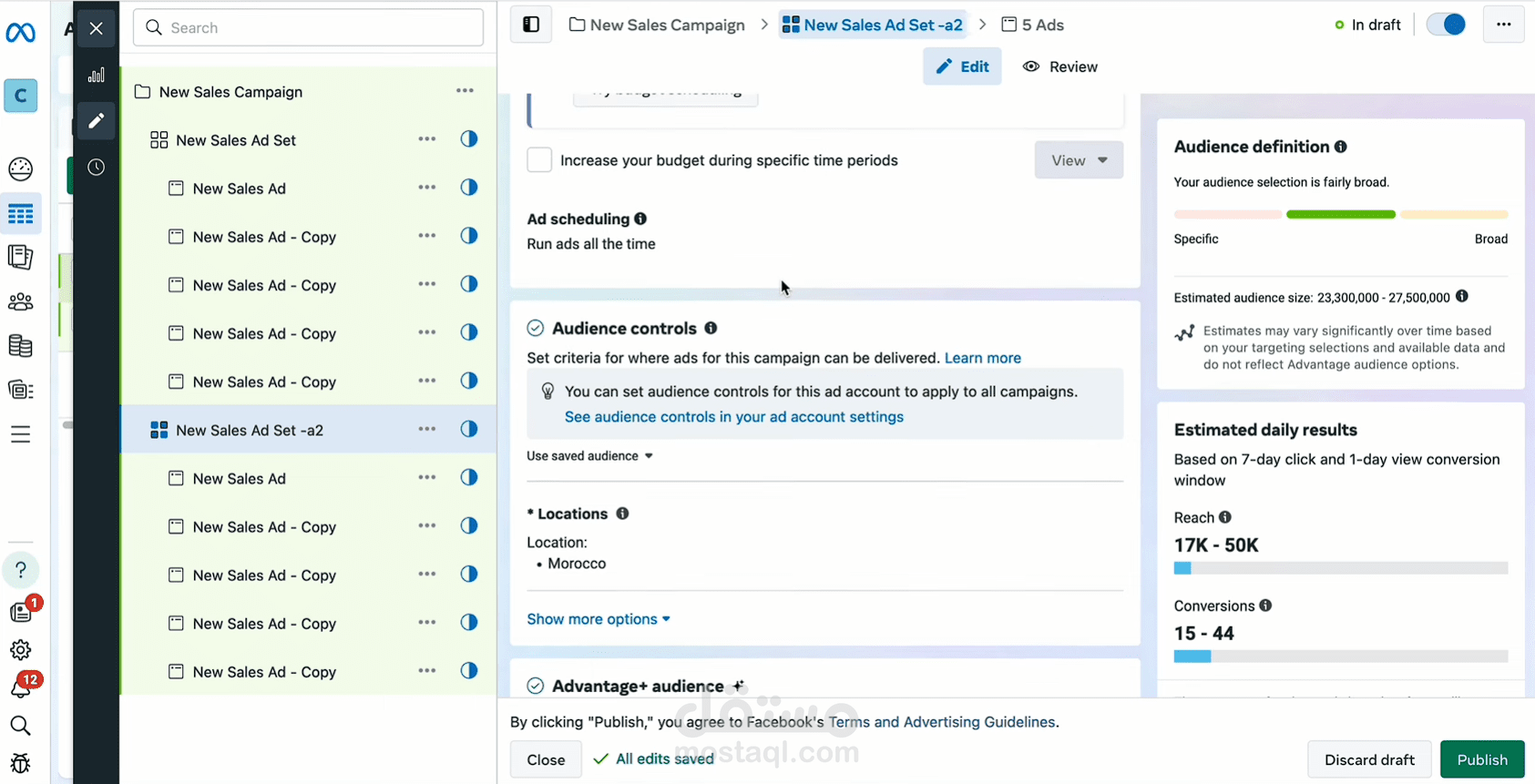Screen dimensions: 1535x784
Task: Select New Sales Ad Set -a2 tree row
Action: pos(309,429)
